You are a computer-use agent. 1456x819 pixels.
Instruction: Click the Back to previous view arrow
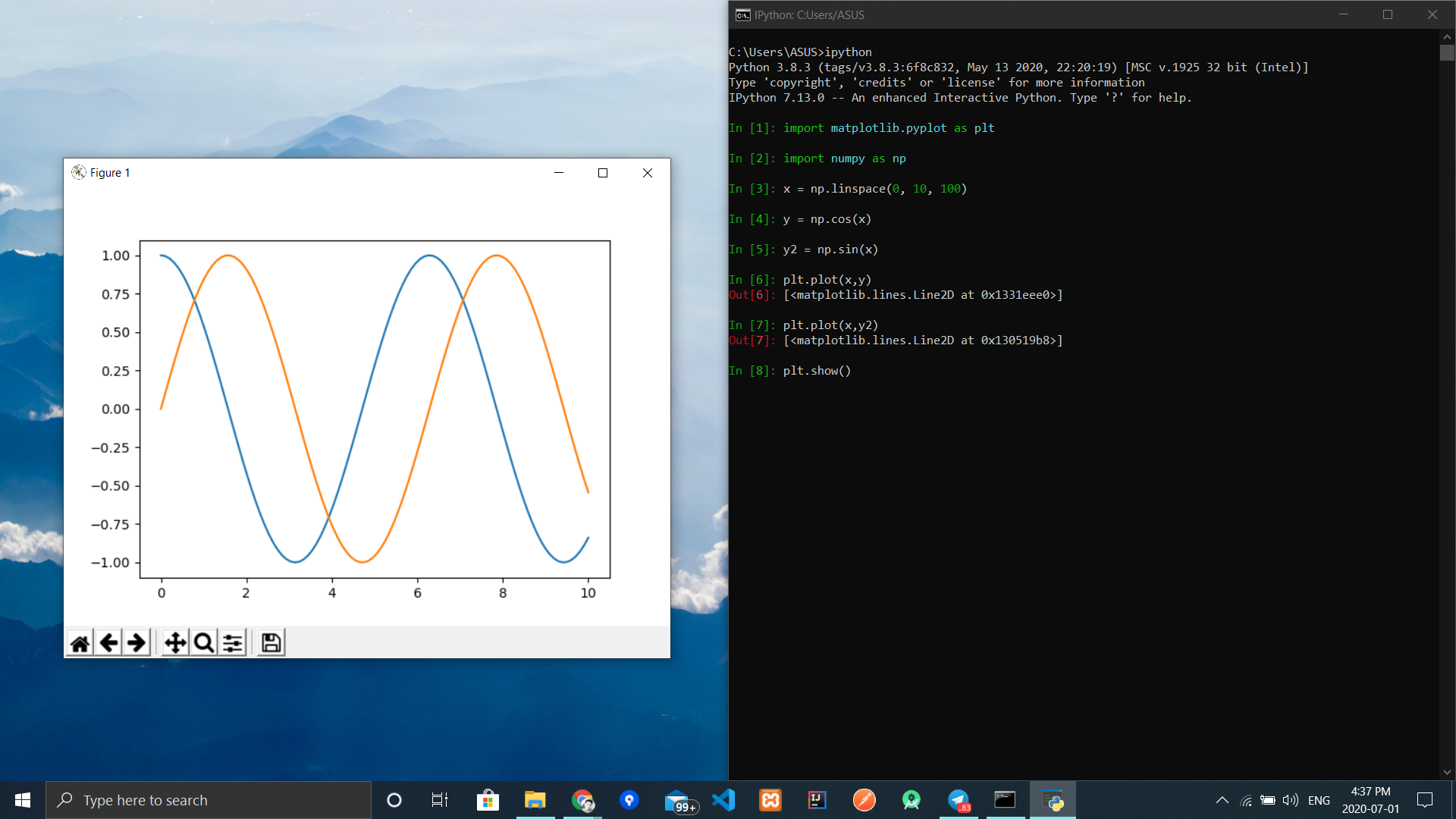click(108, 643)
